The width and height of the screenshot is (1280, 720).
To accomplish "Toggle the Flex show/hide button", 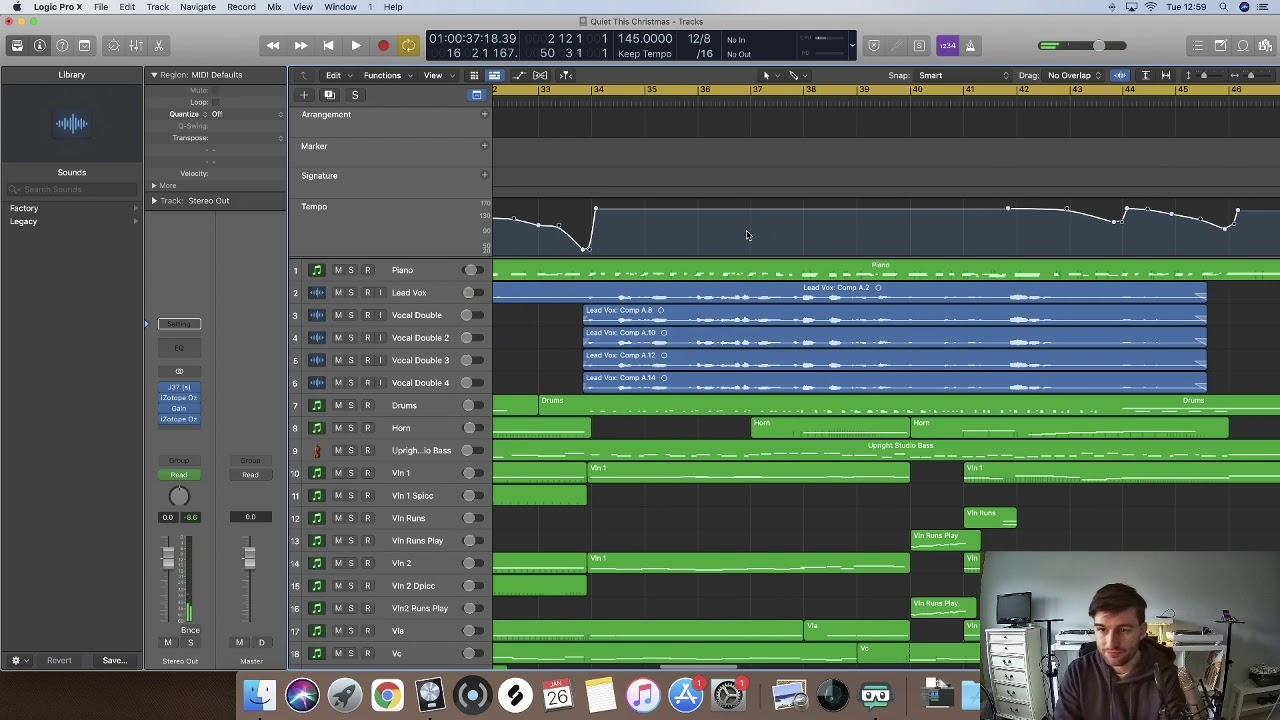I will (540, 75).
